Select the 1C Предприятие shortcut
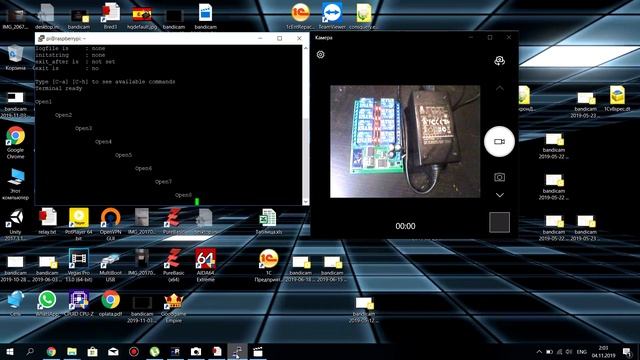Viewport: 640px width, 360px height. point(269,265)
